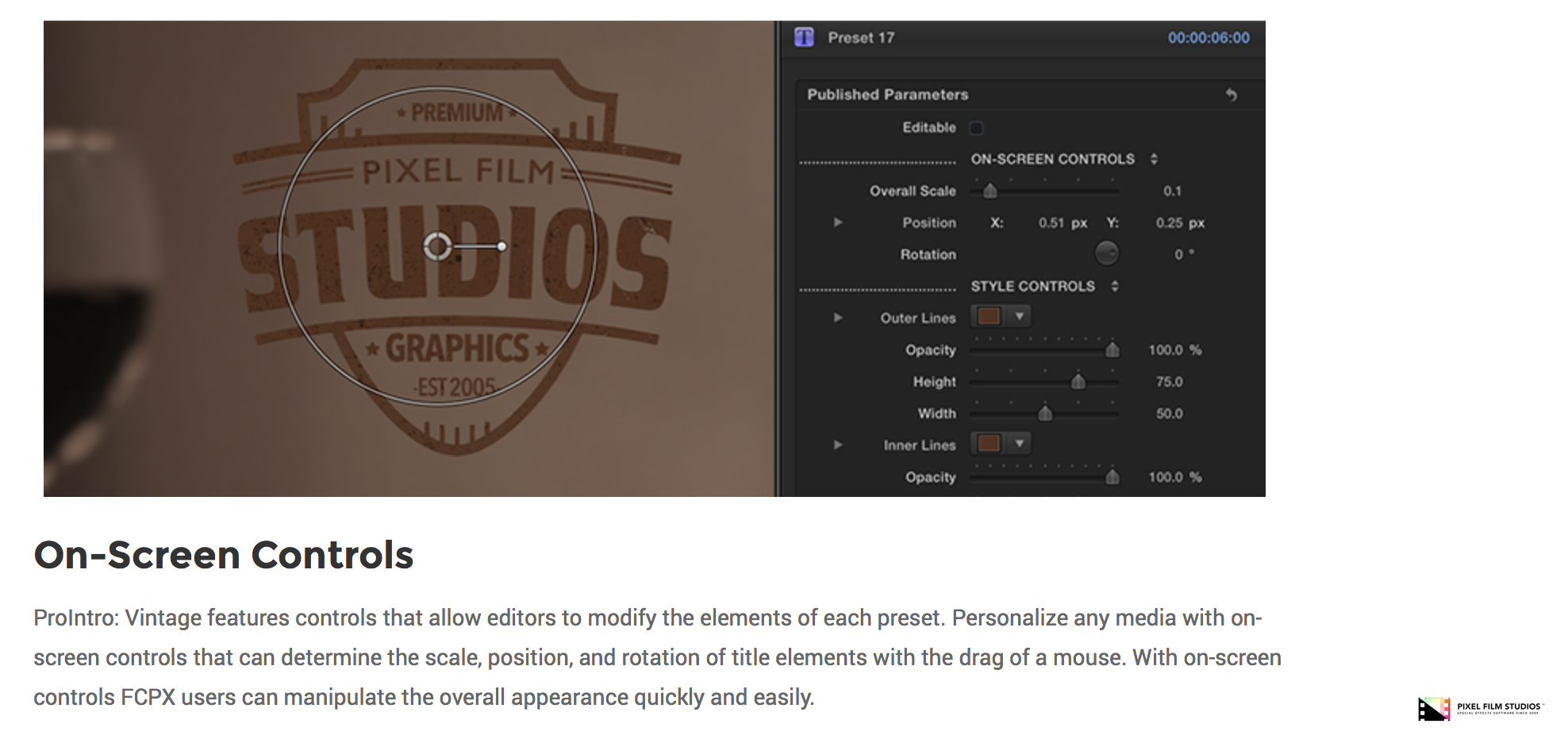The height and width of the screenshot is (743, 1568).
Task: Click the Overall Scale slider handle
Action: [x=990, y=191]
